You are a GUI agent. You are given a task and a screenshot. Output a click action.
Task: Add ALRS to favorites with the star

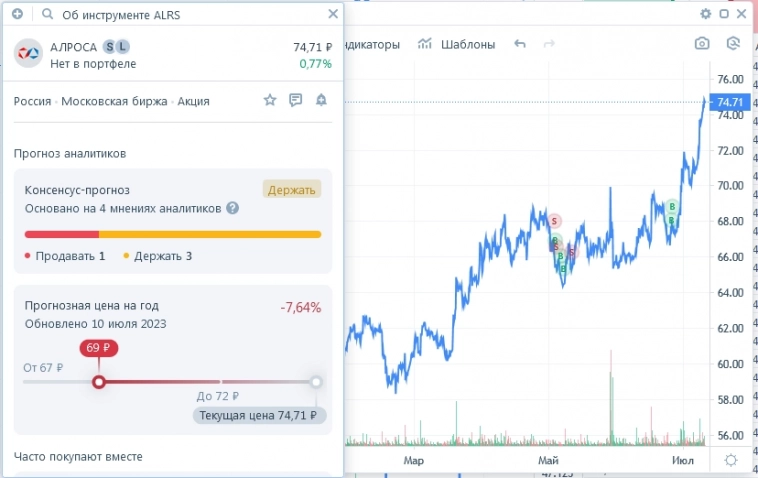(269, 100)
